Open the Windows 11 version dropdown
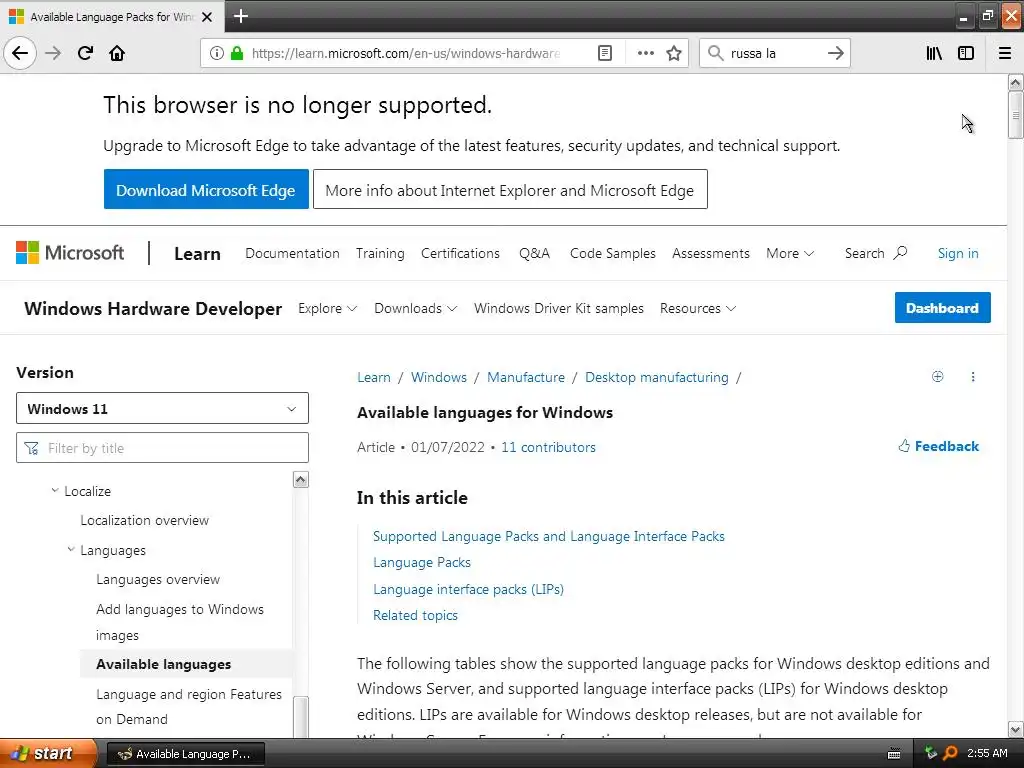 [x=162, y=408]
